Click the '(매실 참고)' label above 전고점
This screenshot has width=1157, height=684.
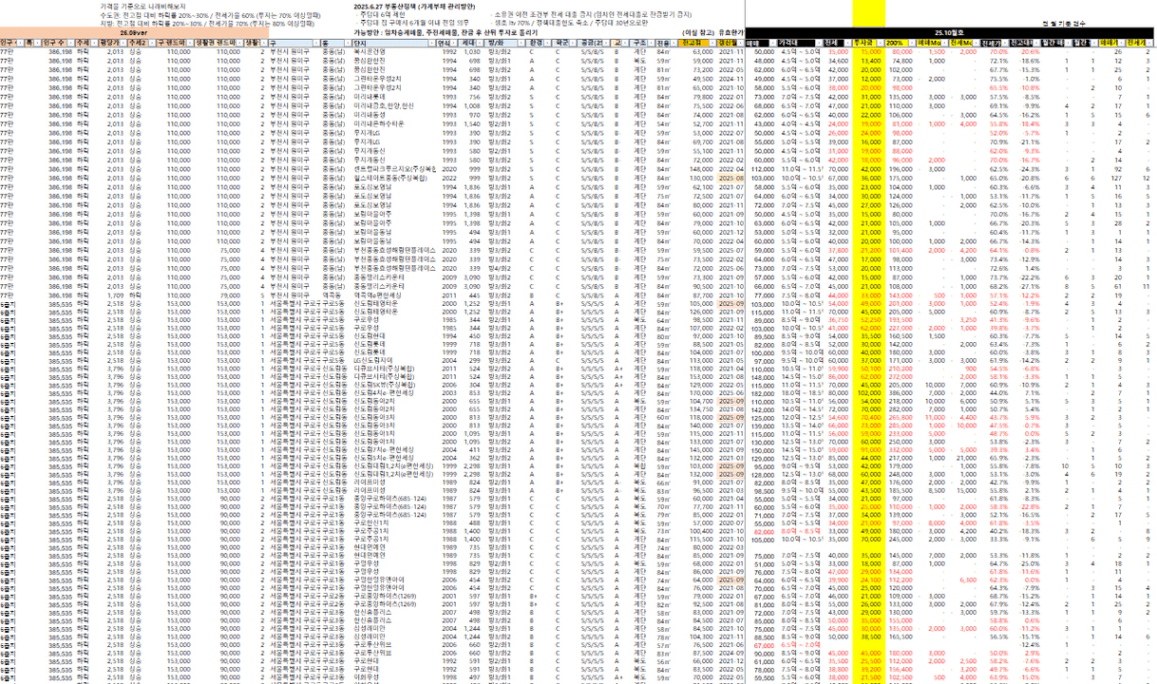[698, 33]
